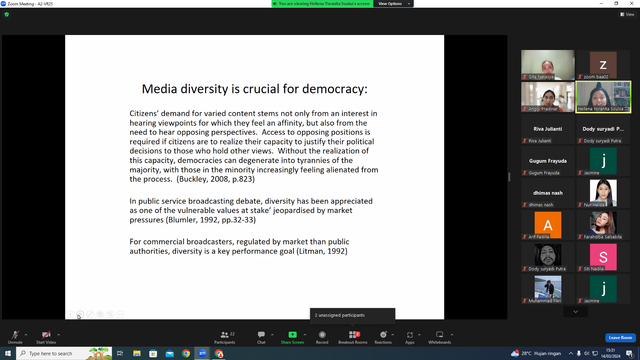Click the "2 unassigned participants" tooltip
The image size is (640, 360).
pyautogui.click(x=352, y=316)
